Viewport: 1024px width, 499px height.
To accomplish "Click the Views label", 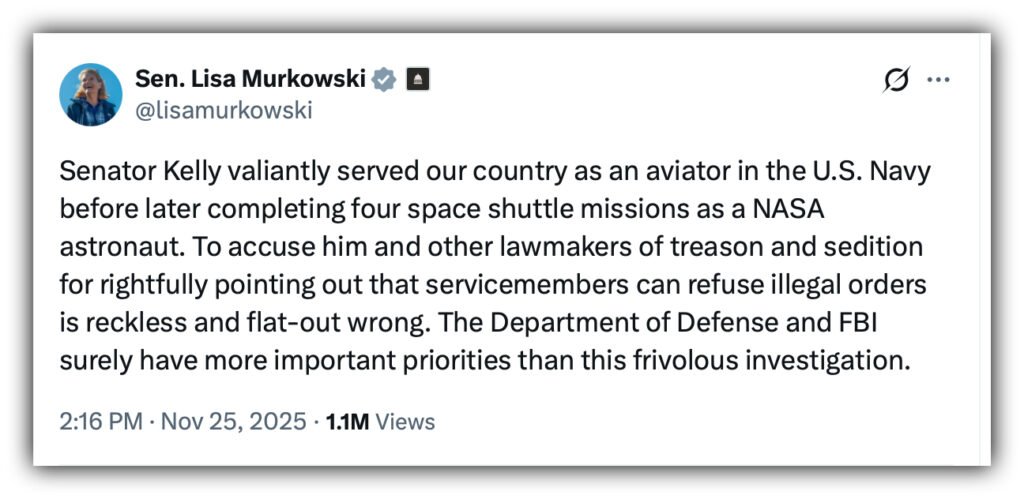I will click(x=406, y=422).
